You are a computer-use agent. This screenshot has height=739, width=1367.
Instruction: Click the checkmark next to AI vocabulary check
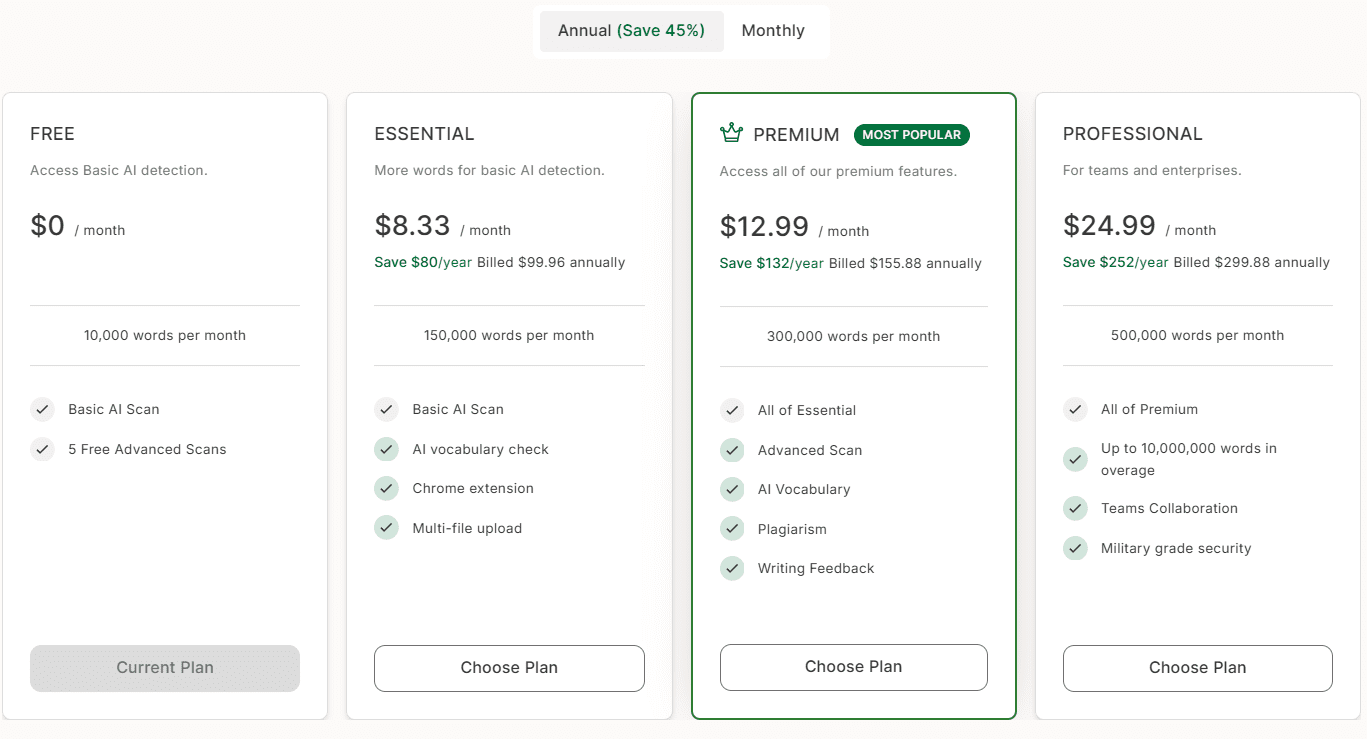(386, 449)
